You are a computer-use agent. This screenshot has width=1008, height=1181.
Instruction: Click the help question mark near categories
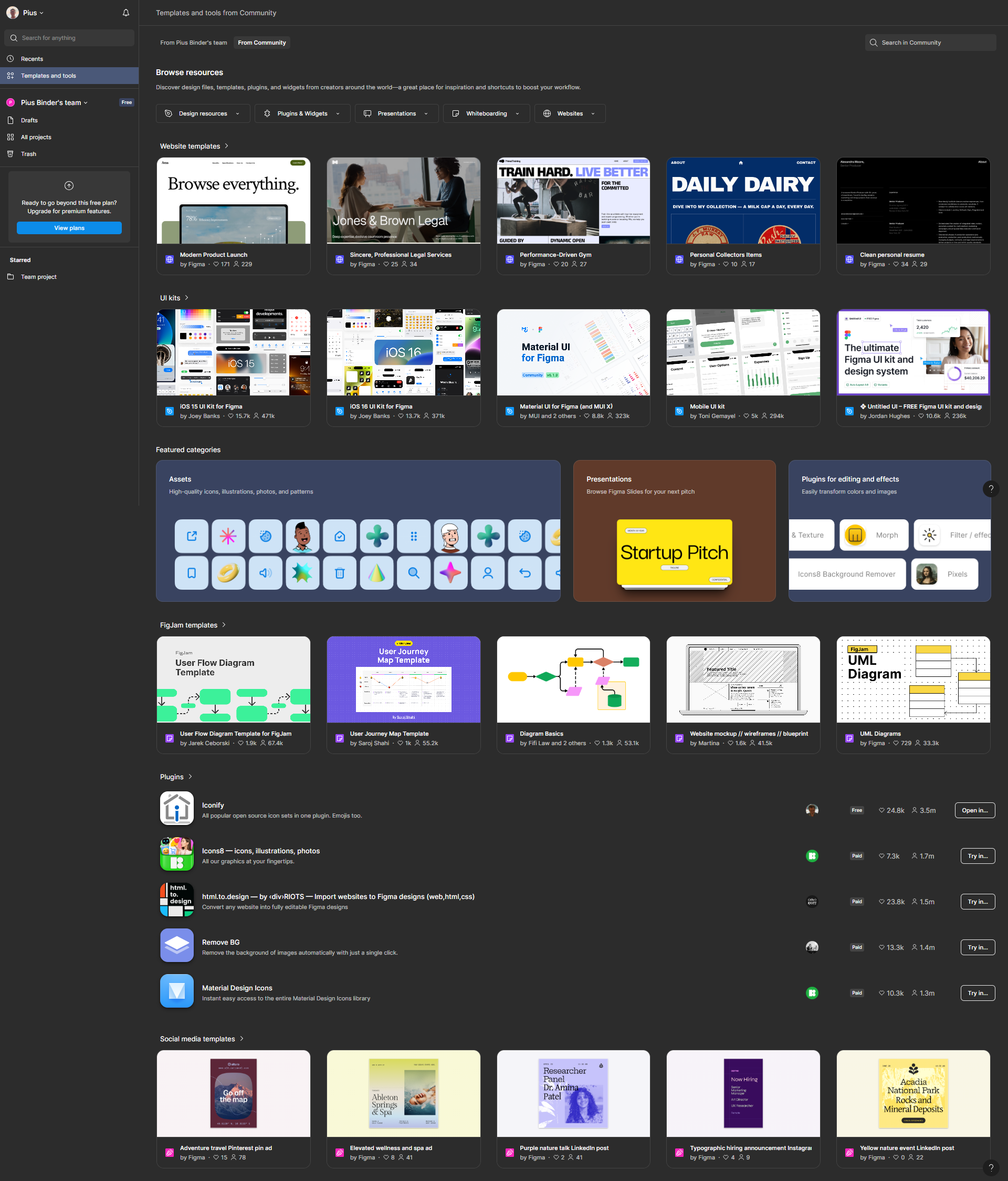[x=991, y=488]
